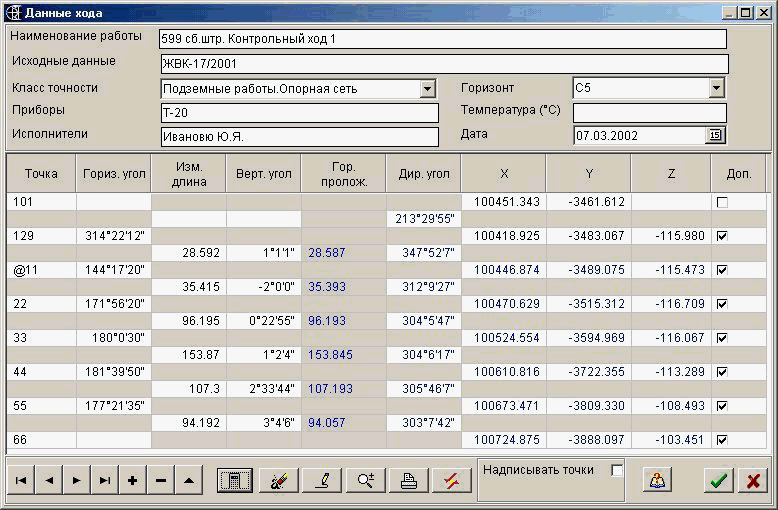The height and width of the screenshot is (510, 778).
Task: Select measured length 153.87
Action: coord(189,355)
